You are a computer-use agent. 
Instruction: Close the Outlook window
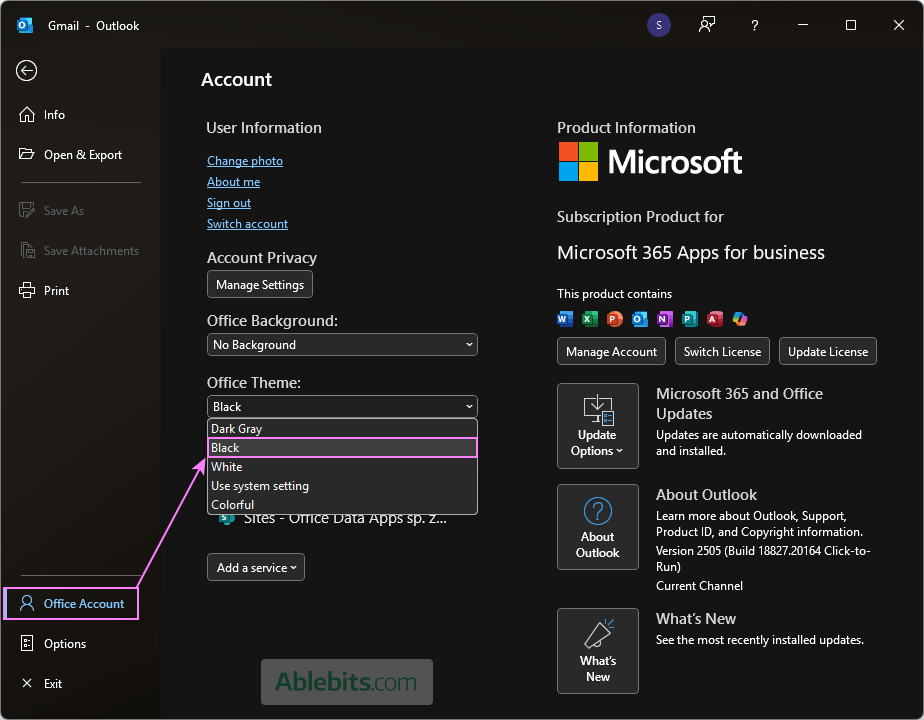[899, 25]
